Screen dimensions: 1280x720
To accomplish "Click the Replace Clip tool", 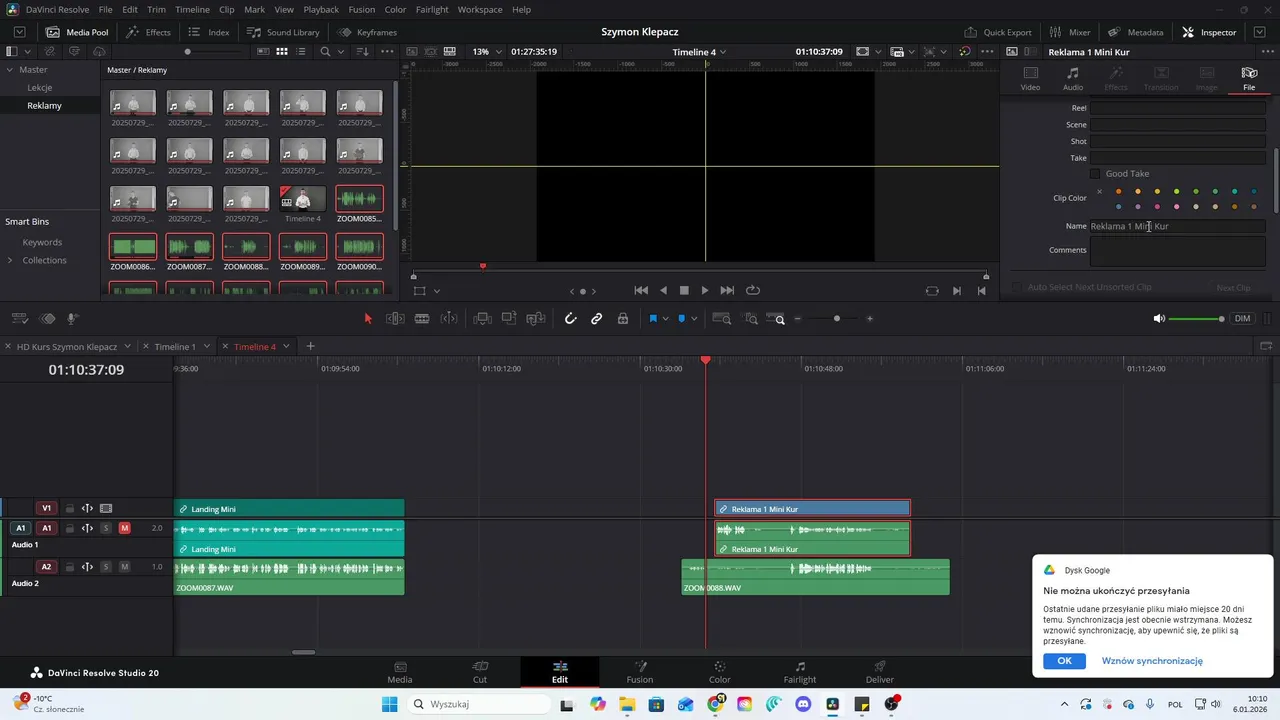I will point(536,319).
